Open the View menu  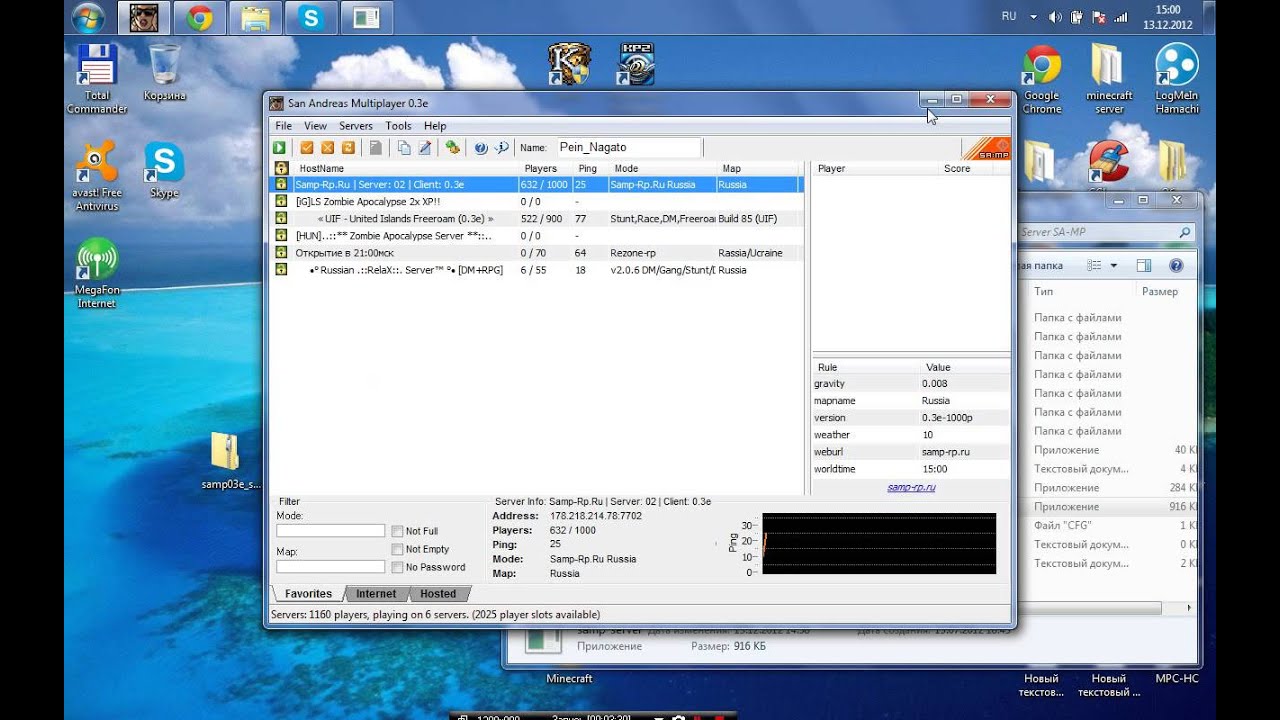[x=315, y=126]
